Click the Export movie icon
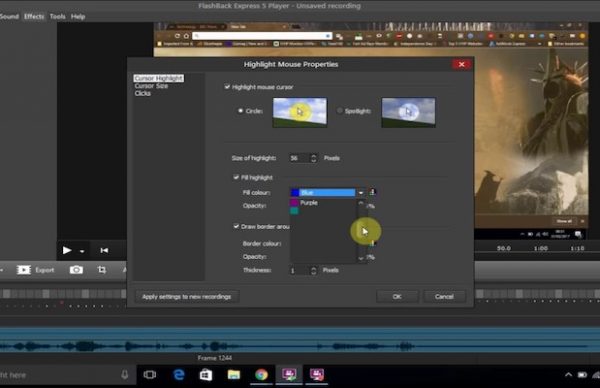Viewport: 600px width, 388px height. pos(24,270)
